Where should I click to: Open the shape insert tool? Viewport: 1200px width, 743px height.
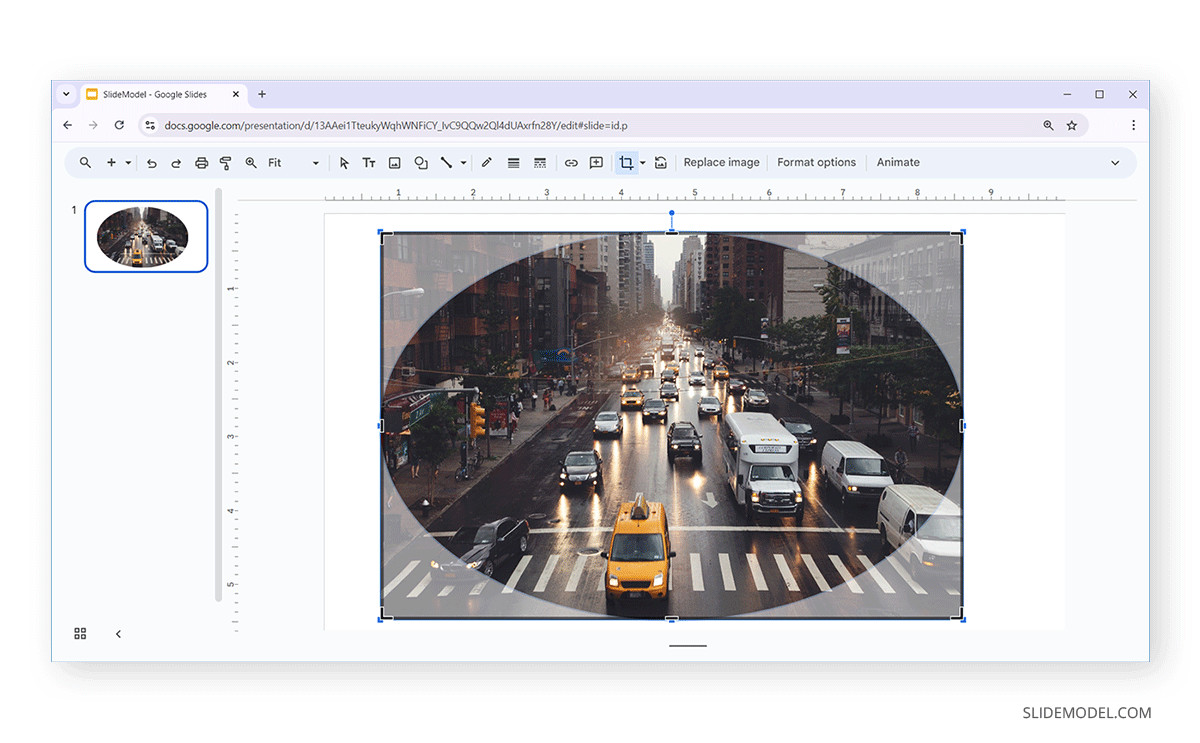[x=421, y=163]
